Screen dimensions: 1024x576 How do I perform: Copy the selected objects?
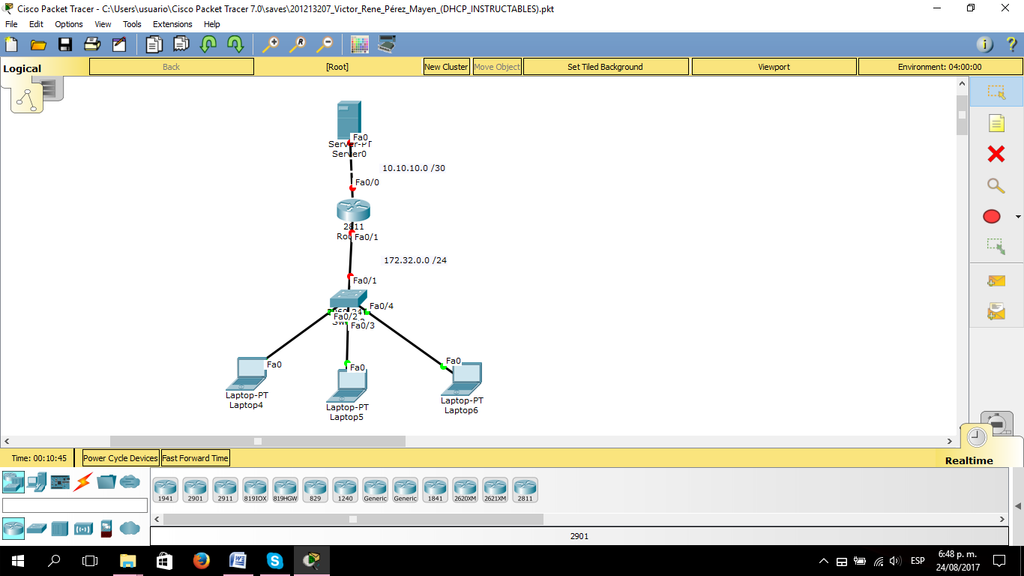tap(154, 44)
